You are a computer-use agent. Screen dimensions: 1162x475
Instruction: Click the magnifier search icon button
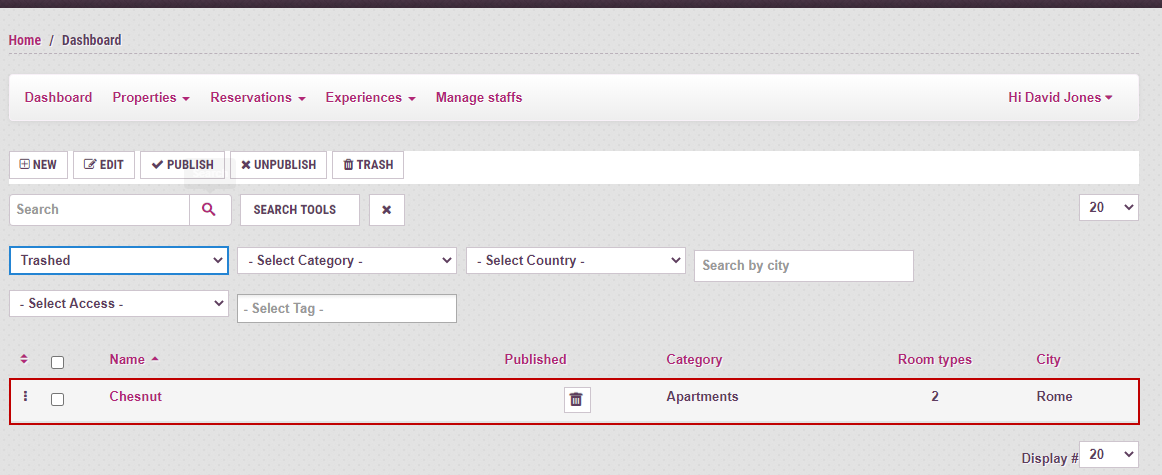click(210, 210)
